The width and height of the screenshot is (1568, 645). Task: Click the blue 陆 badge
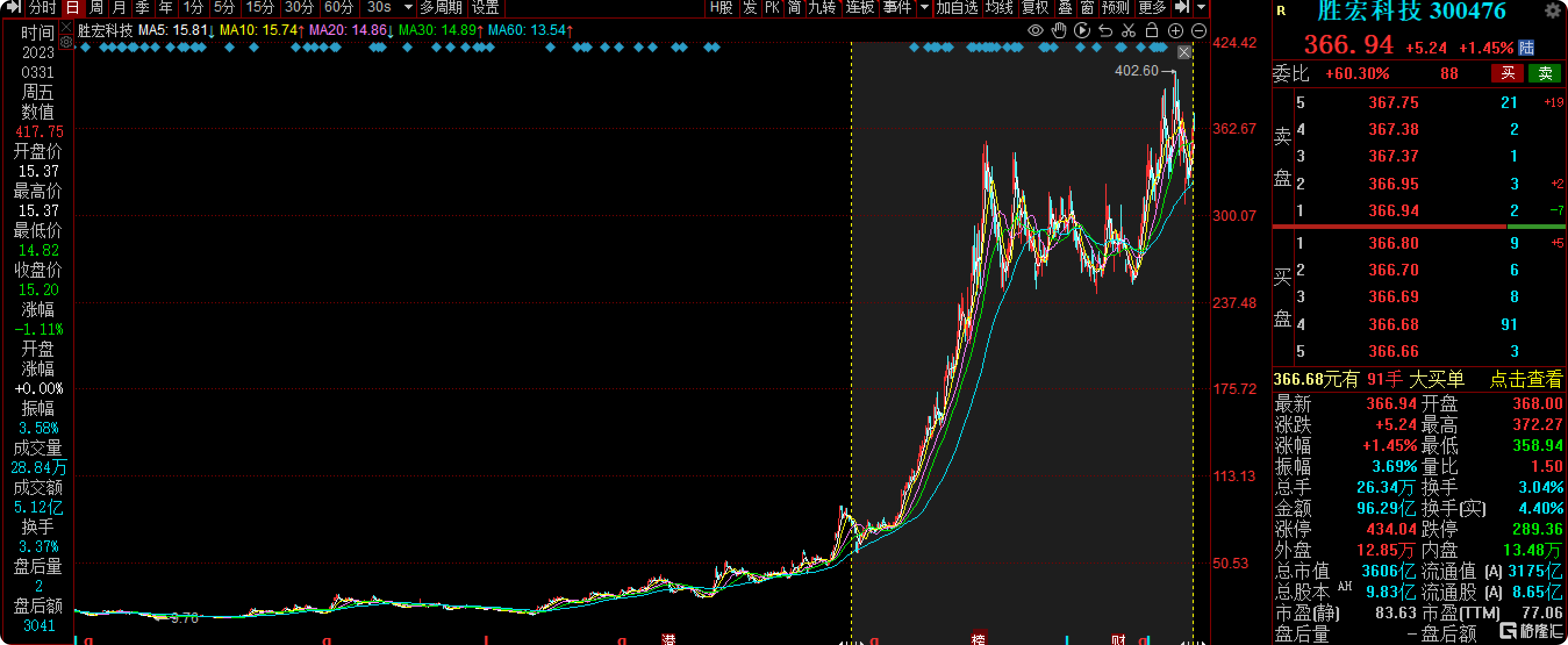click(1527, 48)
